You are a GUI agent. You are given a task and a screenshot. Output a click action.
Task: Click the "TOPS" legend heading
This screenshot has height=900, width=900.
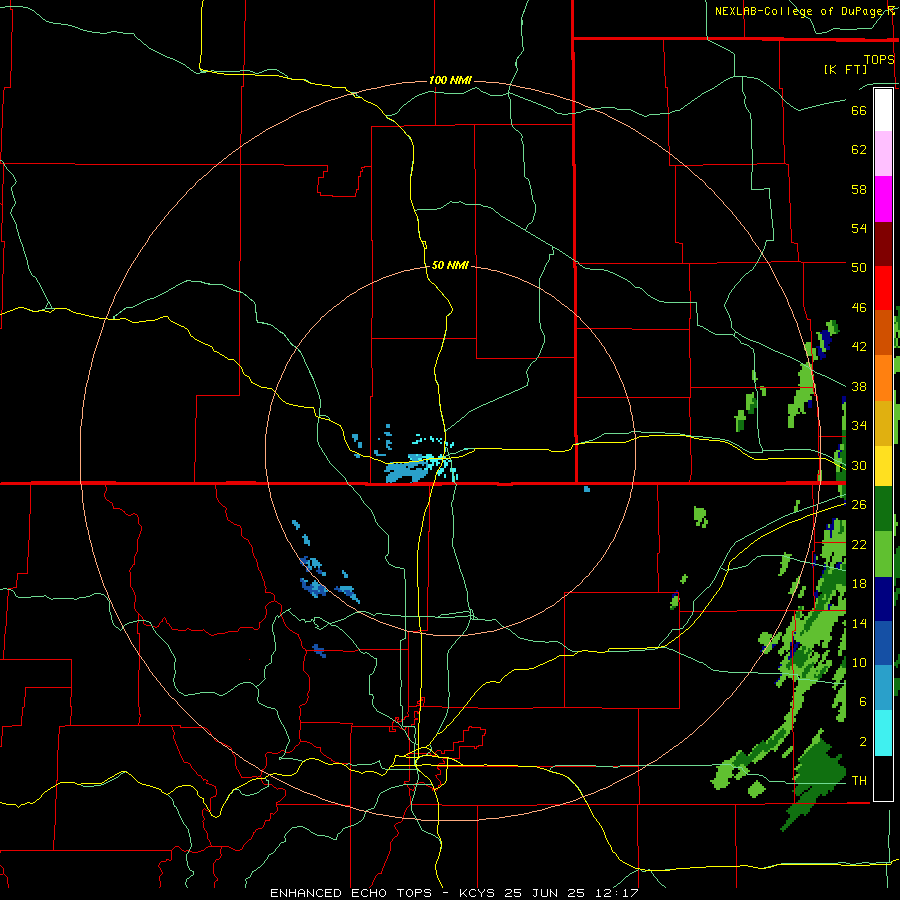(x=879, y=59)
